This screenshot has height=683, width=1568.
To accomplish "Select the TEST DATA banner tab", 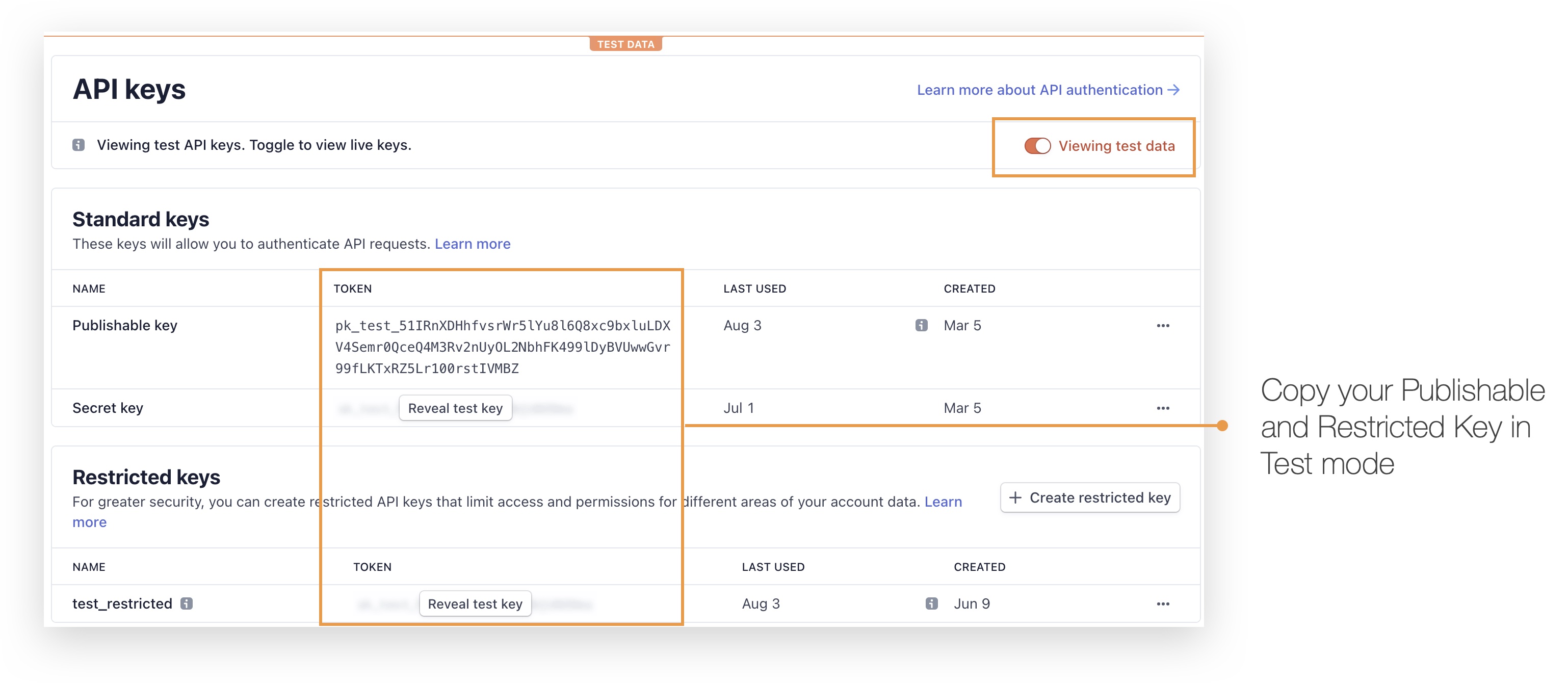I will [x=626, y=43].
